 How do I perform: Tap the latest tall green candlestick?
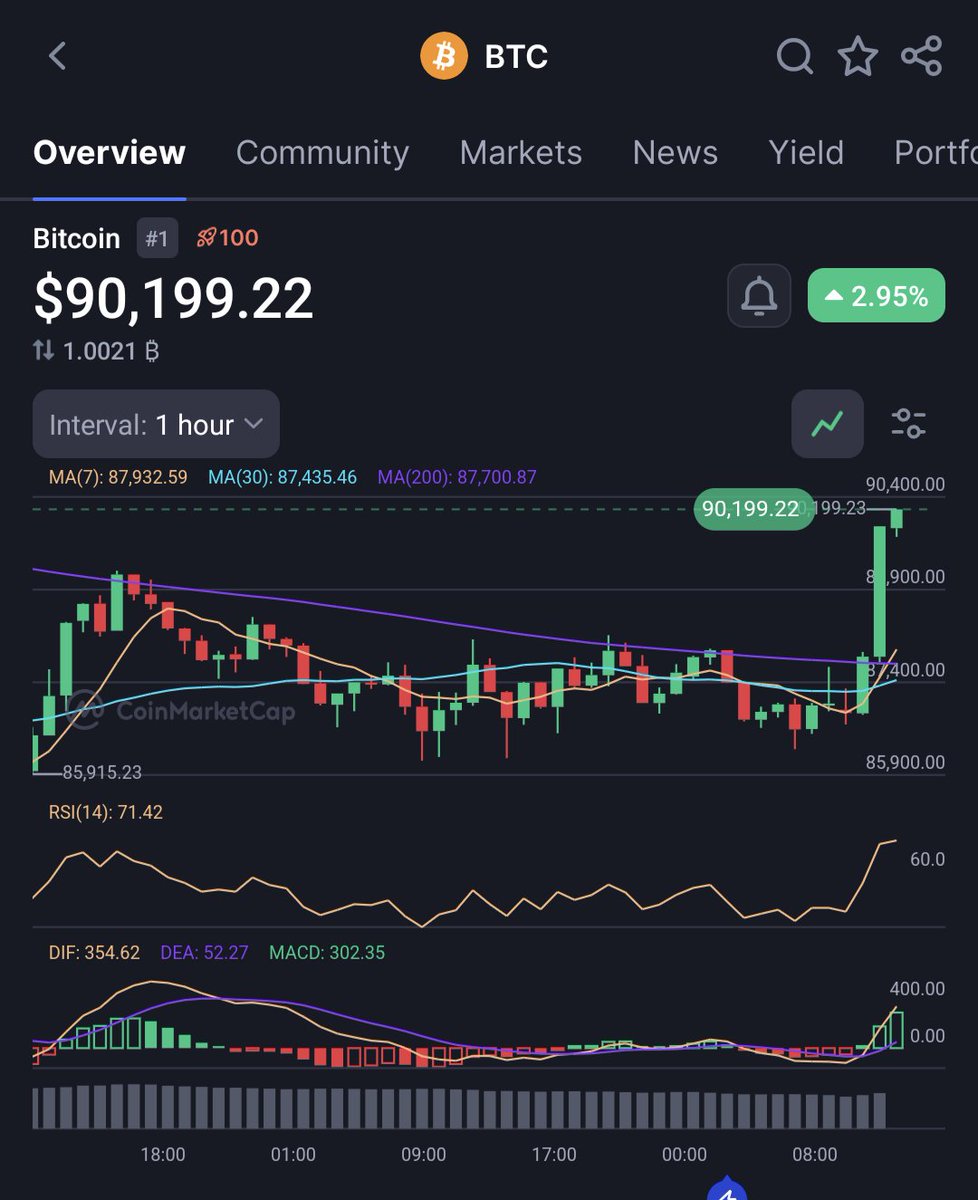tap(880, 591)
